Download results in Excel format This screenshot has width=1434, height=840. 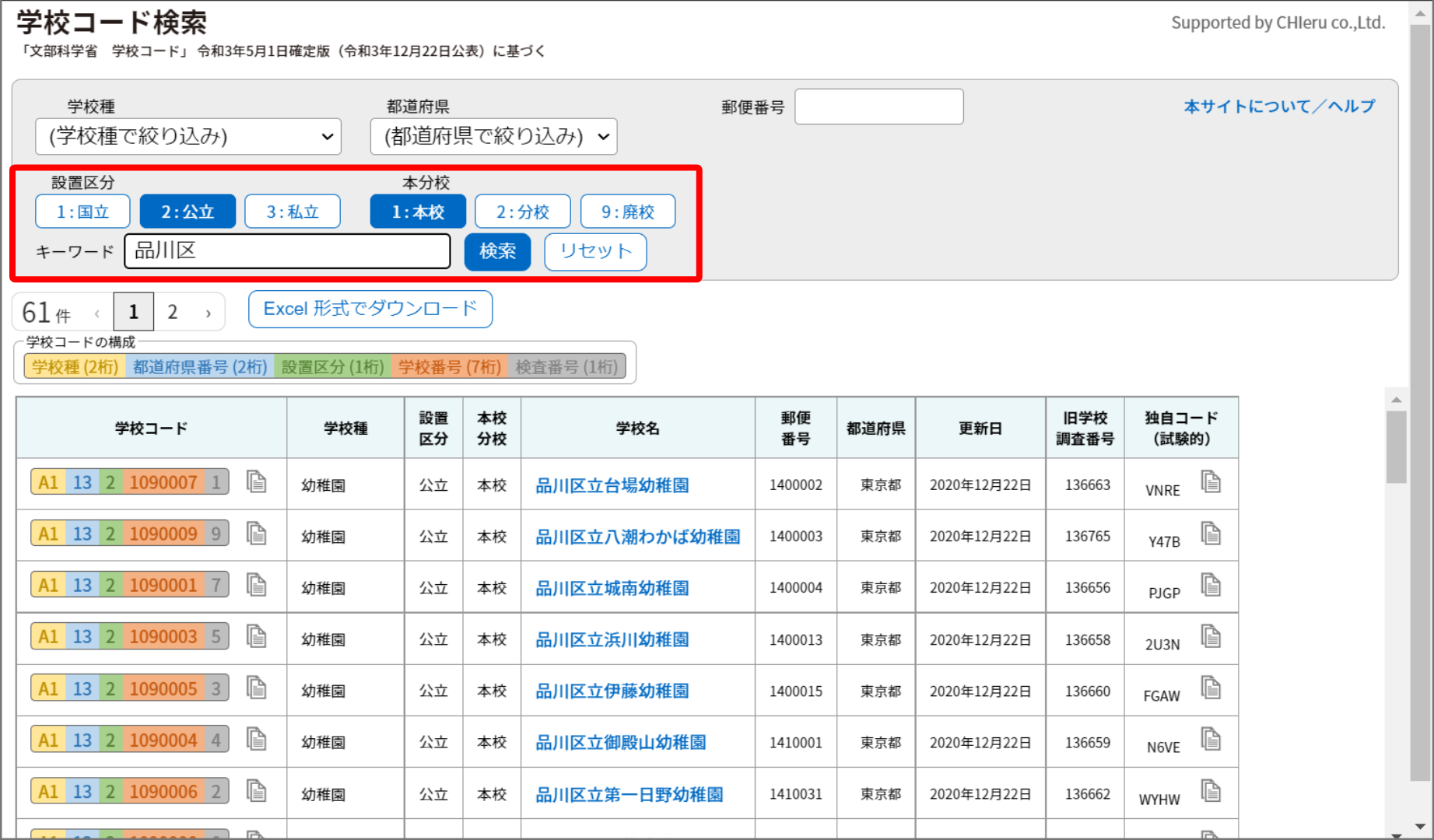(x=370, y=309)
